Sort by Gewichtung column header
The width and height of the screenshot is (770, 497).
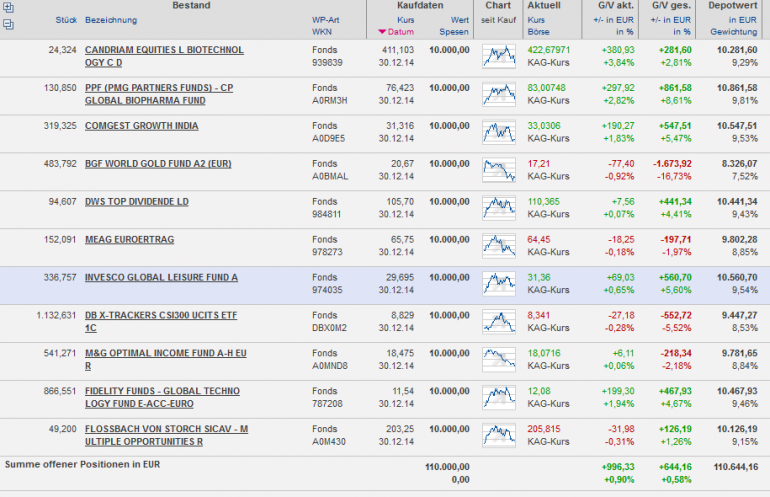[734, 32]
